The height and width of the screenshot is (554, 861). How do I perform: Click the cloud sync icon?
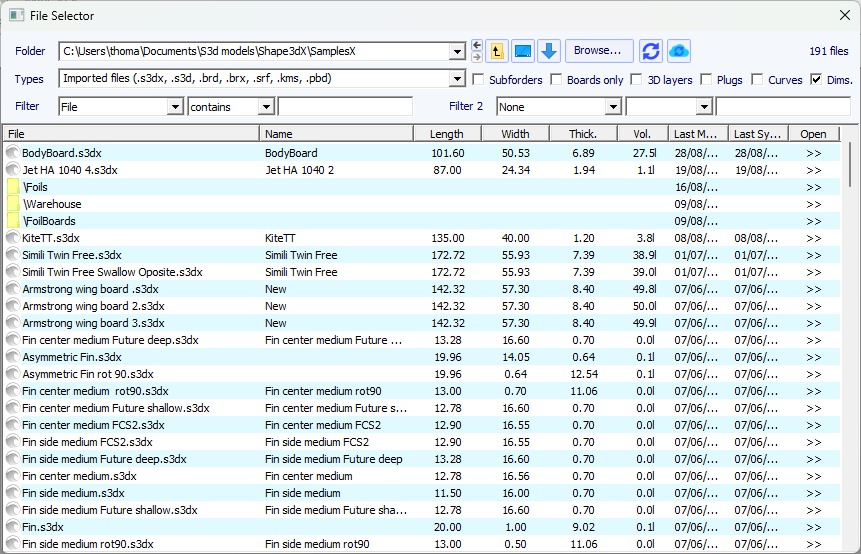coord(679,51)
